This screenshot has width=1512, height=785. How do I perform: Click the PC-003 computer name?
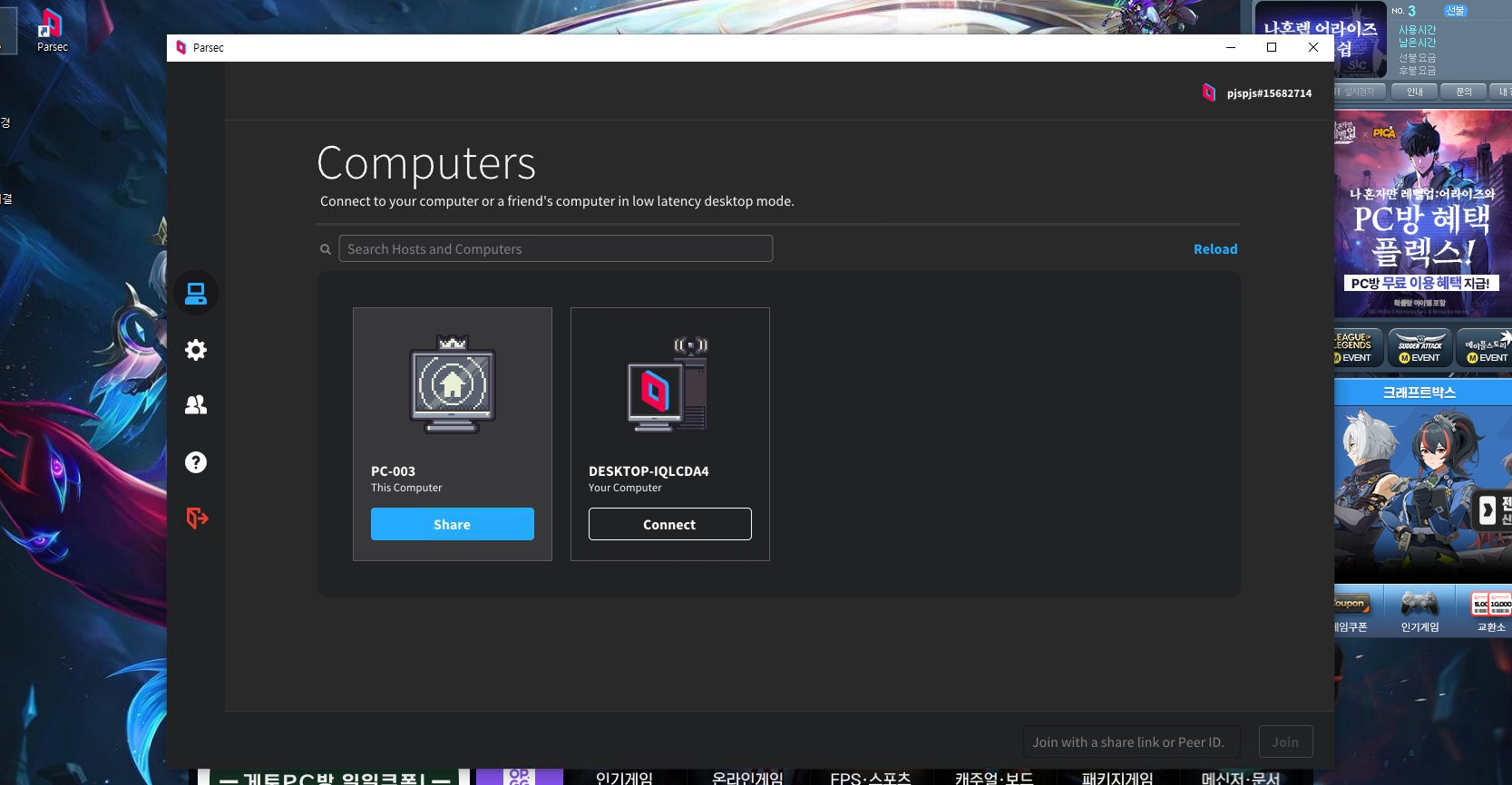pyautogui.click(x=393, y=471)
